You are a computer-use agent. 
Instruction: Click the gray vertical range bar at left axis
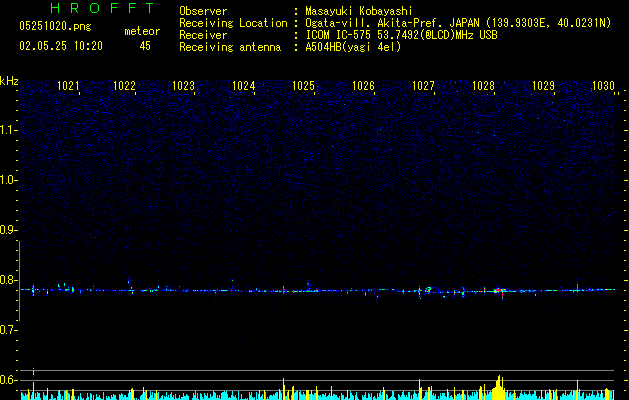tap(19, 280)
